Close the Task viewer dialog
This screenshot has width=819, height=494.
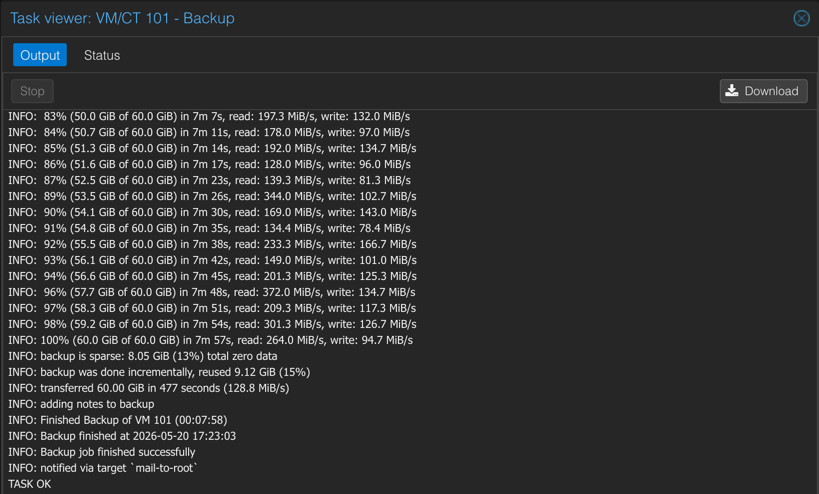(x=801, y=18)
